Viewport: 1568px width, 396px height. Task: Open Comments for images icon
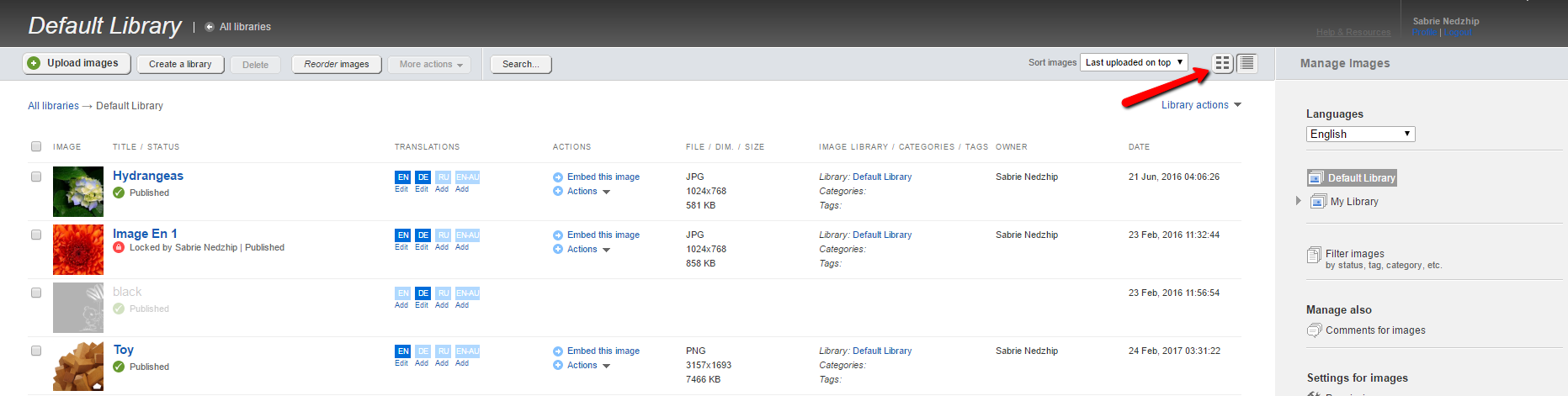pyautogui.click(x=1314, y=330)
